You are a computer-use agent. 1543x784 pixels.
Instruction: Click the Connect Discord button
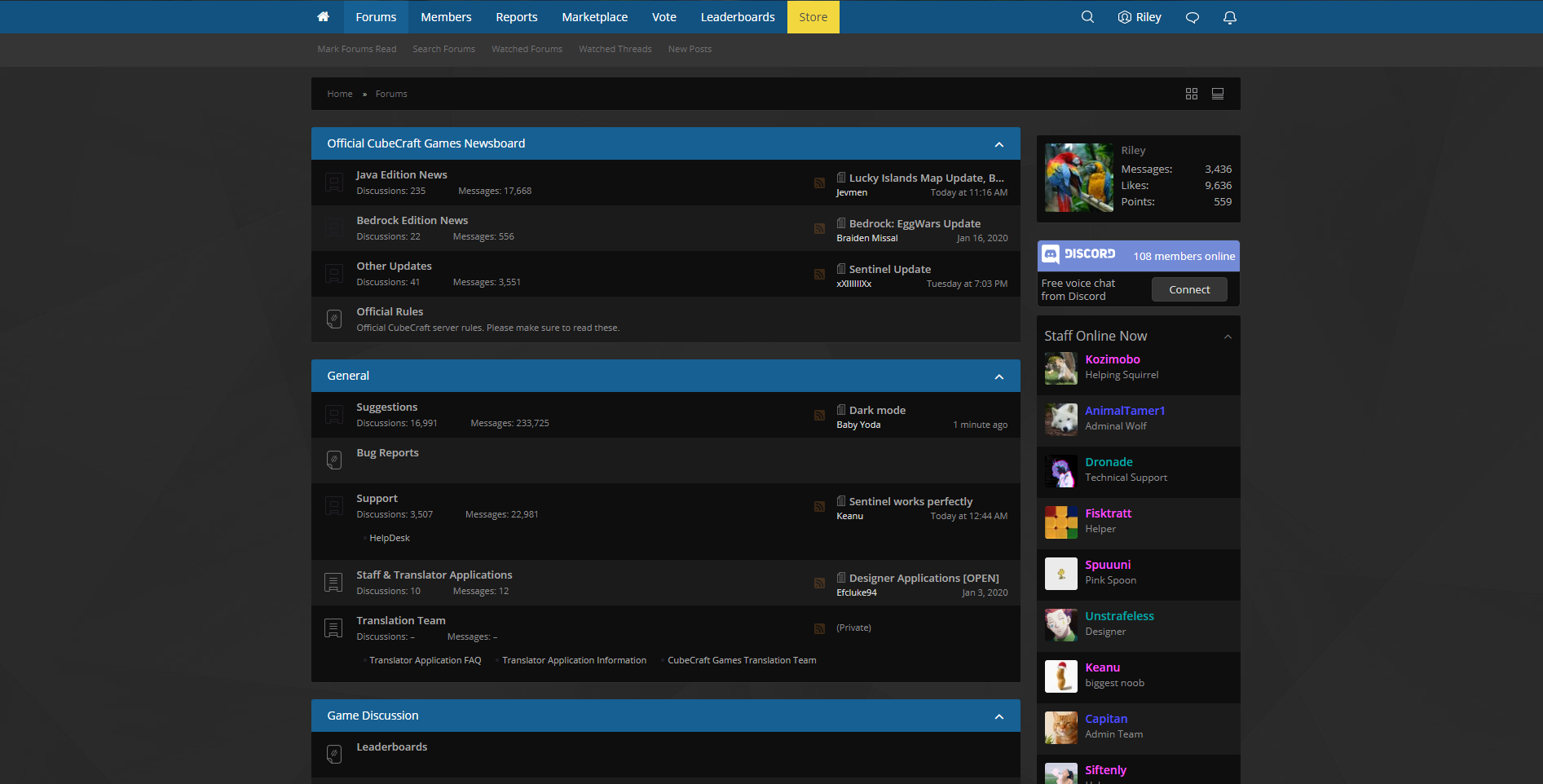1189,289
